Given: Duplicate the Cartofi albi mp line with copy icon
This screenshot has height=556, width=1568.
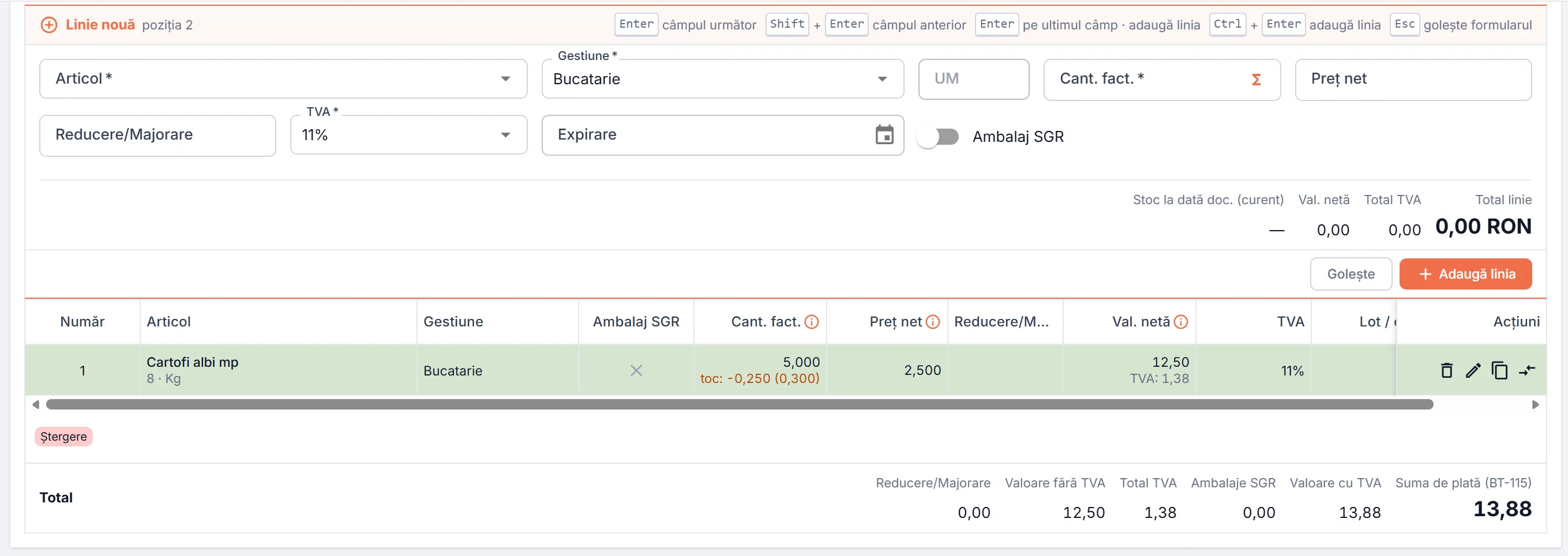Looking at the screenshot, I should tap(1500, 370).
